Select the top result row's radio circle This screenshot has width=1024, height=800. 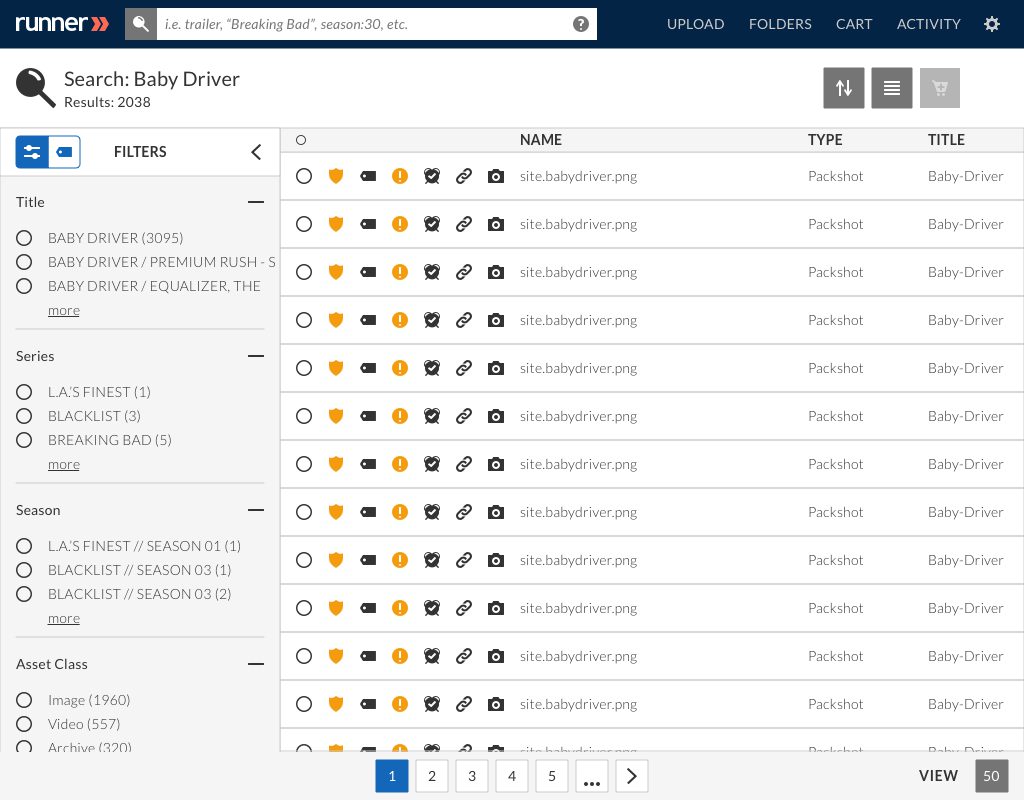pyautogui.click(x=304, y=176)
